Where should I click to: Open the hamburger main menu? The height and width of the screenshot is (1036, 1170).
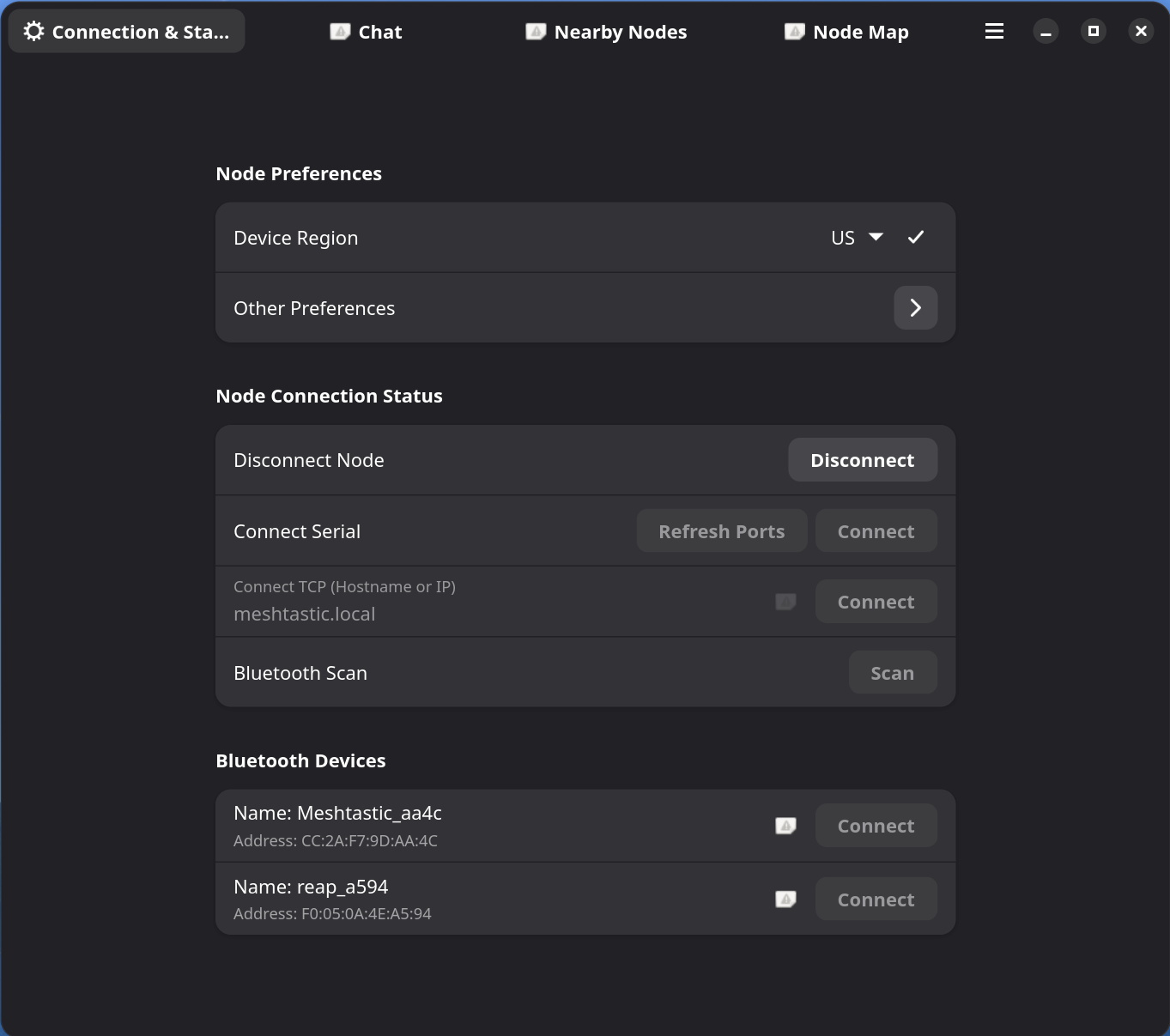tap(994, 32)
